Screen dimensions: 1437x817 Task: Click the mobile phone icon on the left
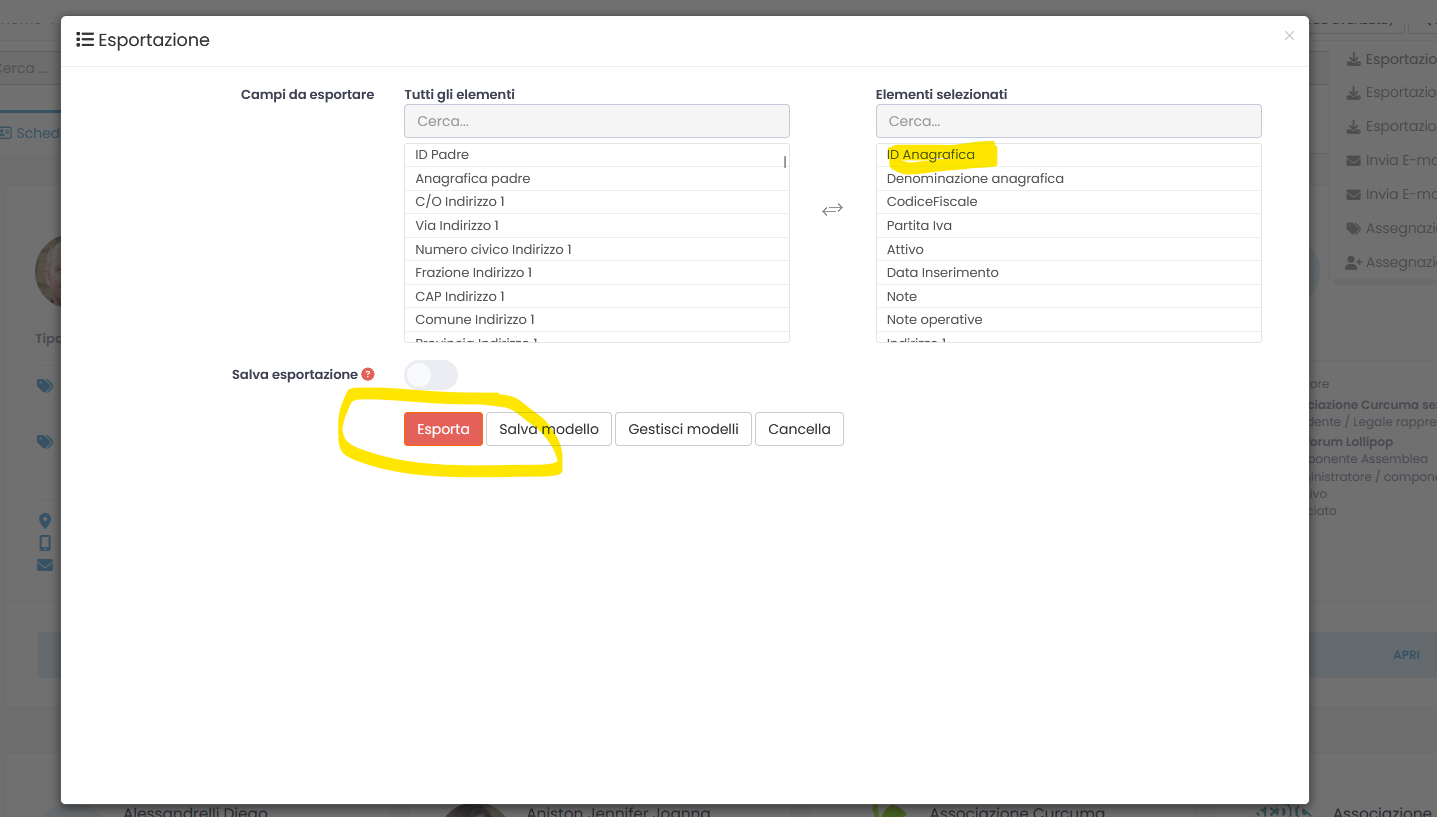click(x=45, y=543)
